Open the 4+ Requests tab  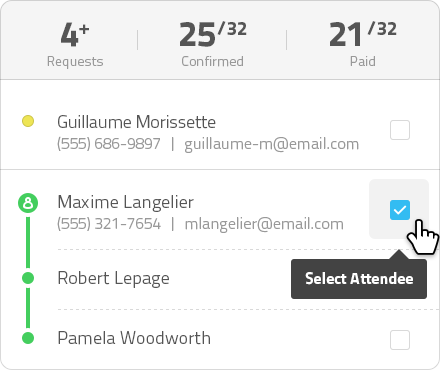coord(75,44)
